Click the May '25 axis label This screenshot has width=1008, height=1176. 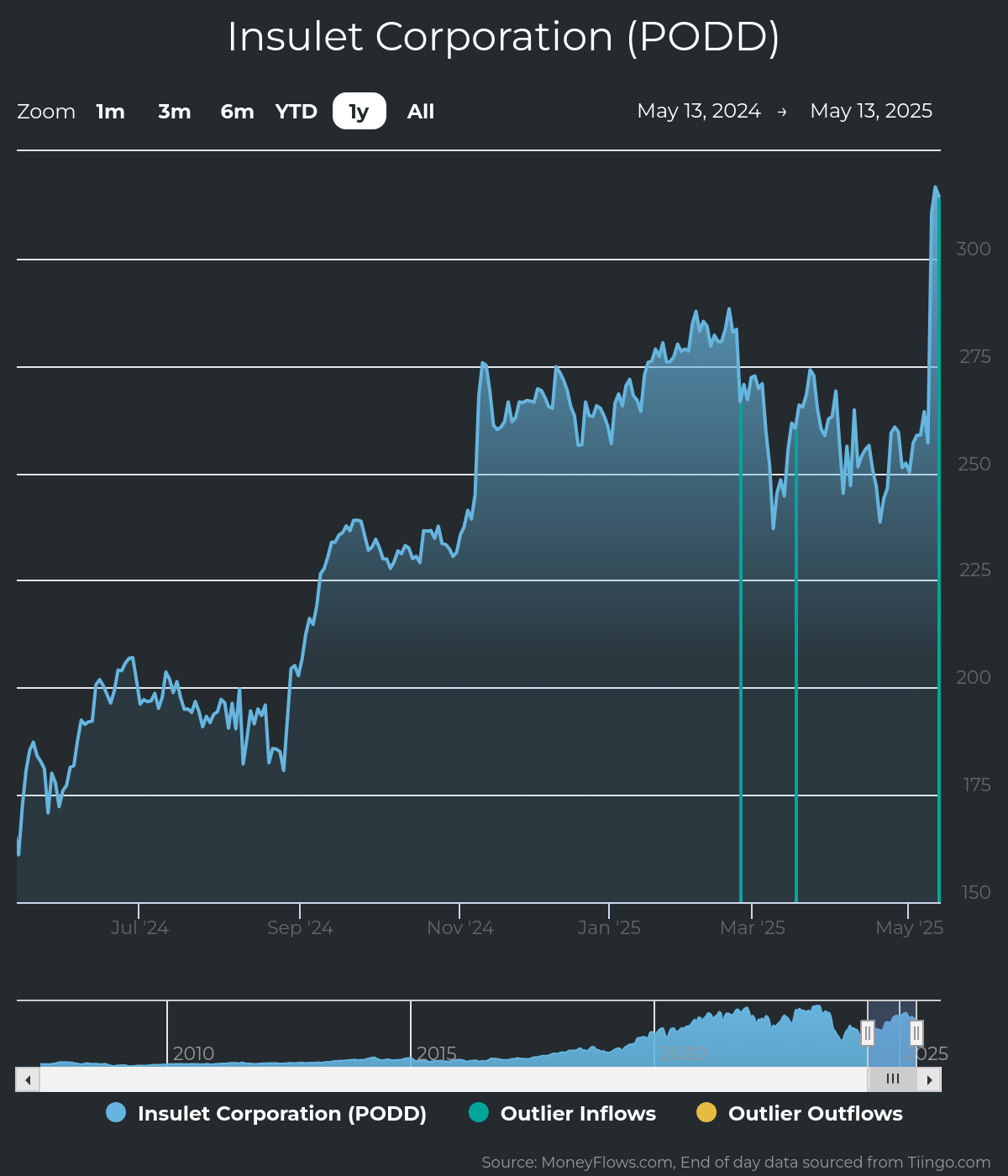(909, 927)
